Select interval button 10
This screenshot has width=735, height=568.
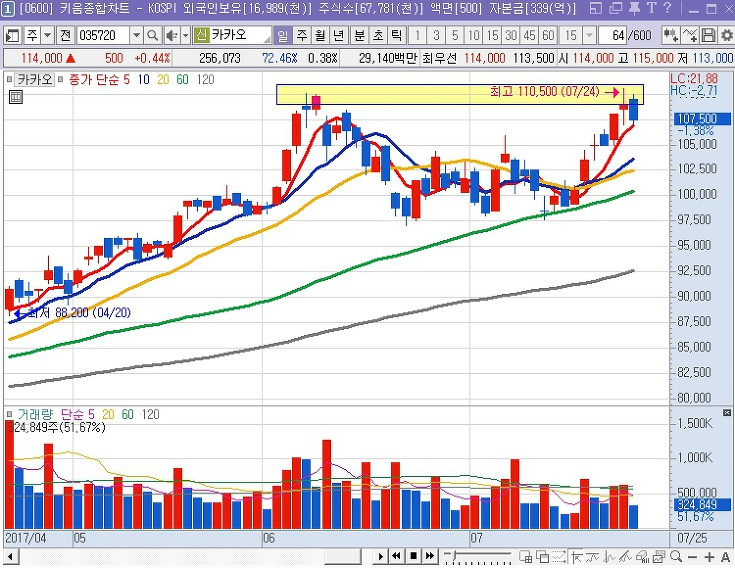(473, 35)
